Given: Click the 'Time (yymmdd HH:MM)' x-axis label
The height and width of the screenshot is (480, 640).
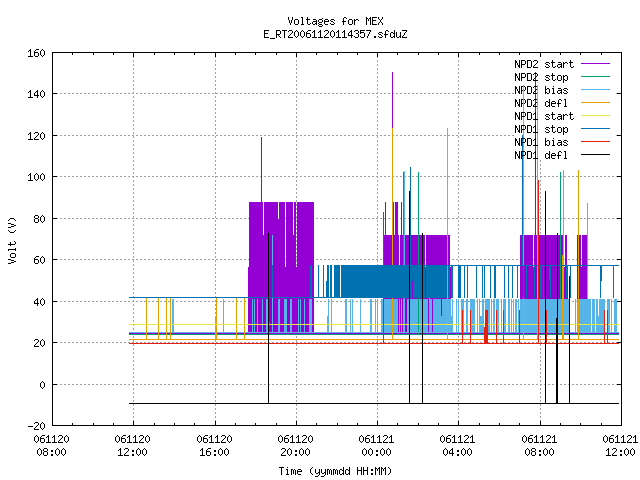Looking at the screenshot, I should 335,471.
